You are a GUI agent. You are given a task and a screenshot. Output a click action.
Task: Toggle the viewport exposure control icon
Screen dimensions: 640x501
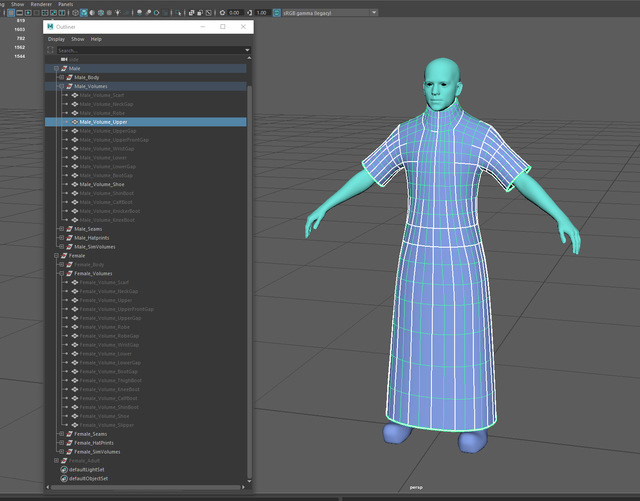click(220, 13)
